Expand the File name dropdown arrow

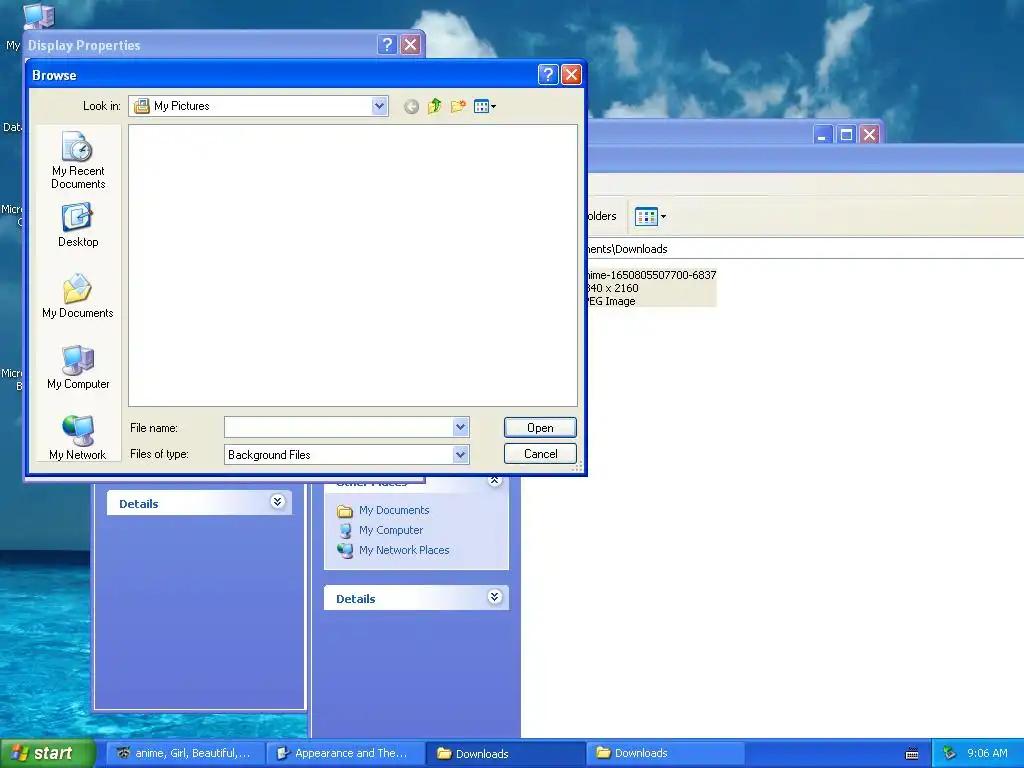coord(460,427)
